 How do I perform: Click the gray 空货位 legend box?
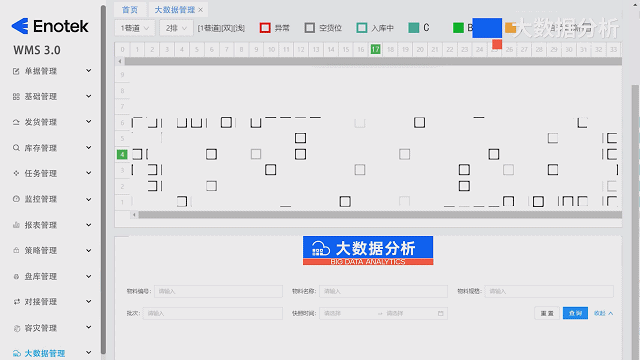pyautogui.click(x=310, y=28)
